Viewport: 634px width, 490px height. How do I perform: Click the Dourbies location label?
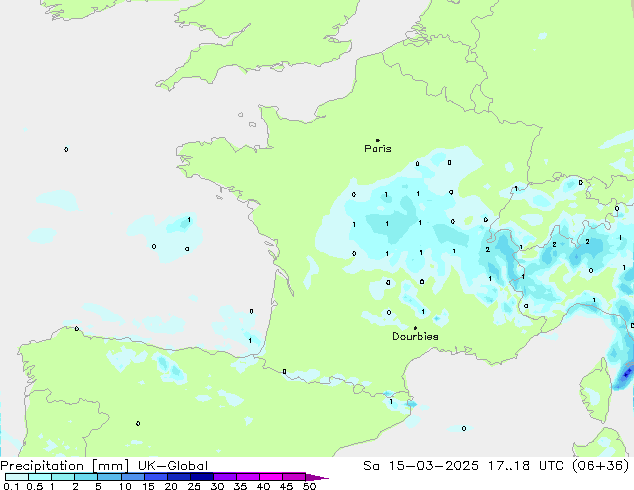coord(415,336)
